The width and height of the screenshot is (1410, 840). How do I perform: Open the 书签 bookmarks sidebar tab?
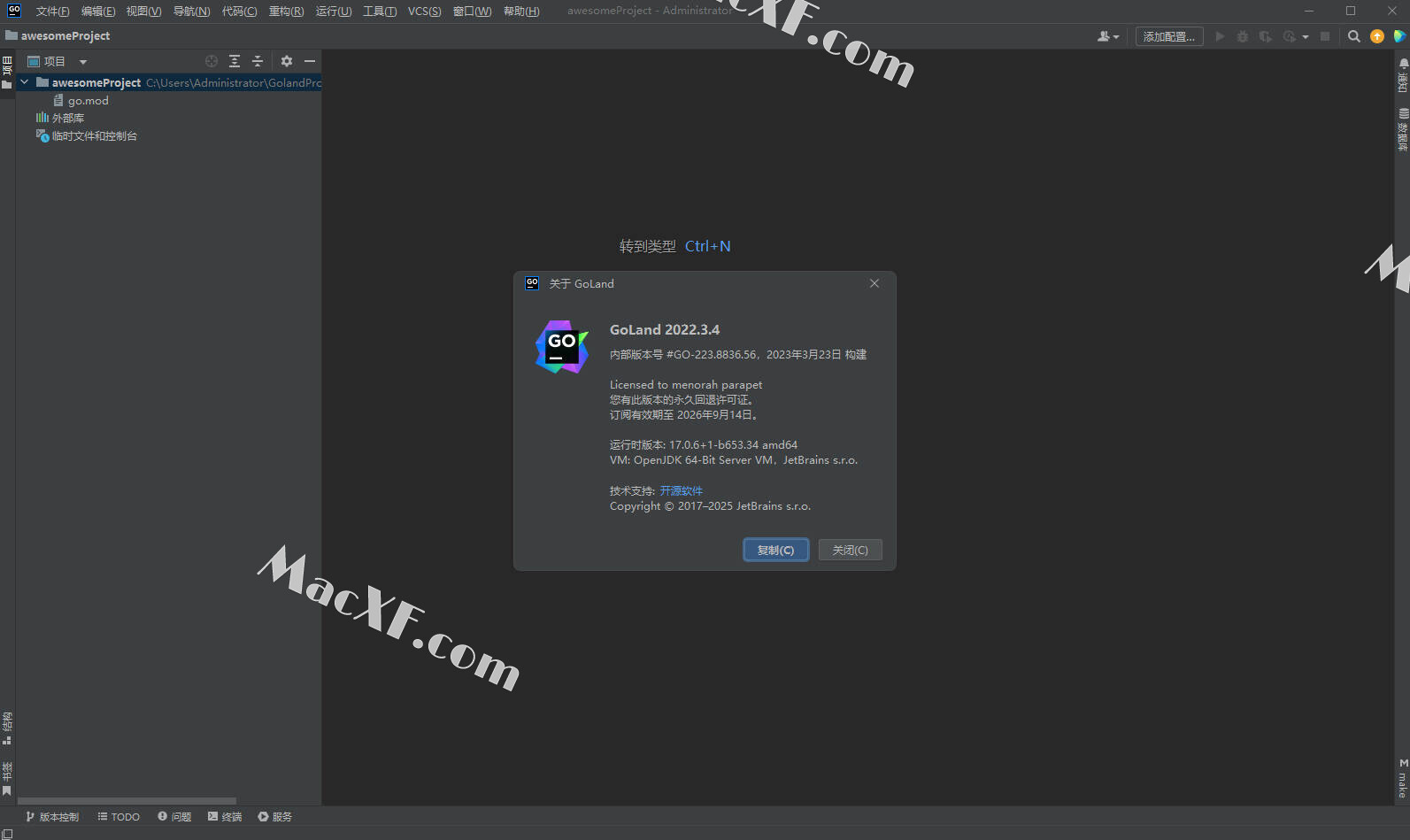pyautogui.click(x=7, y=779)
